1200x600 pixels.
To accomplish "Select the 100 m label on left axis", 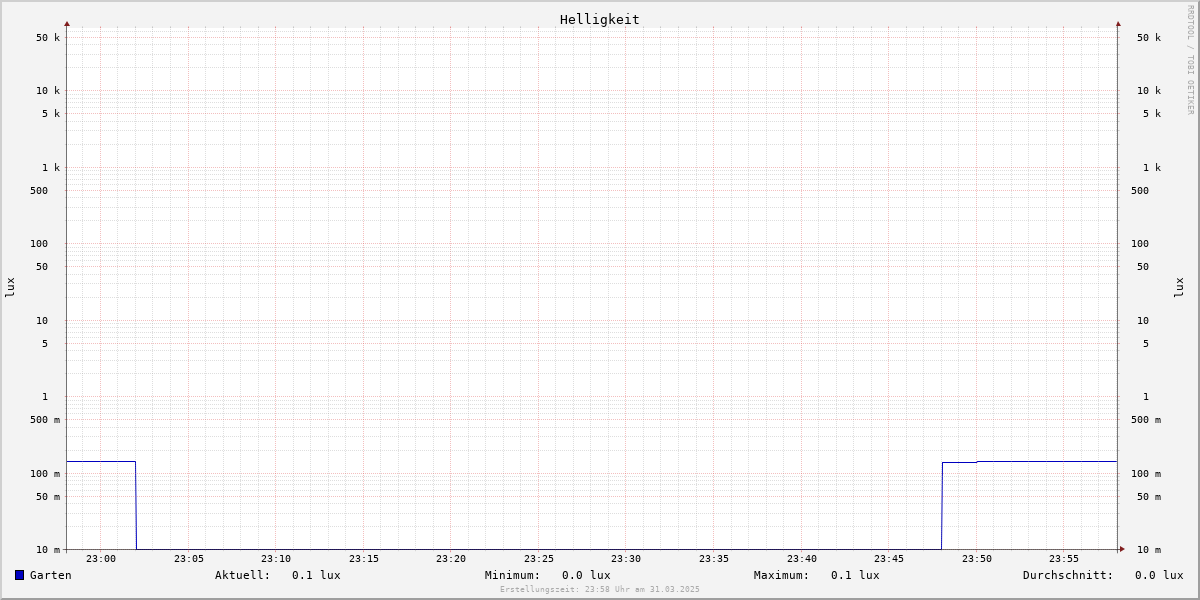I will point(45,474).
